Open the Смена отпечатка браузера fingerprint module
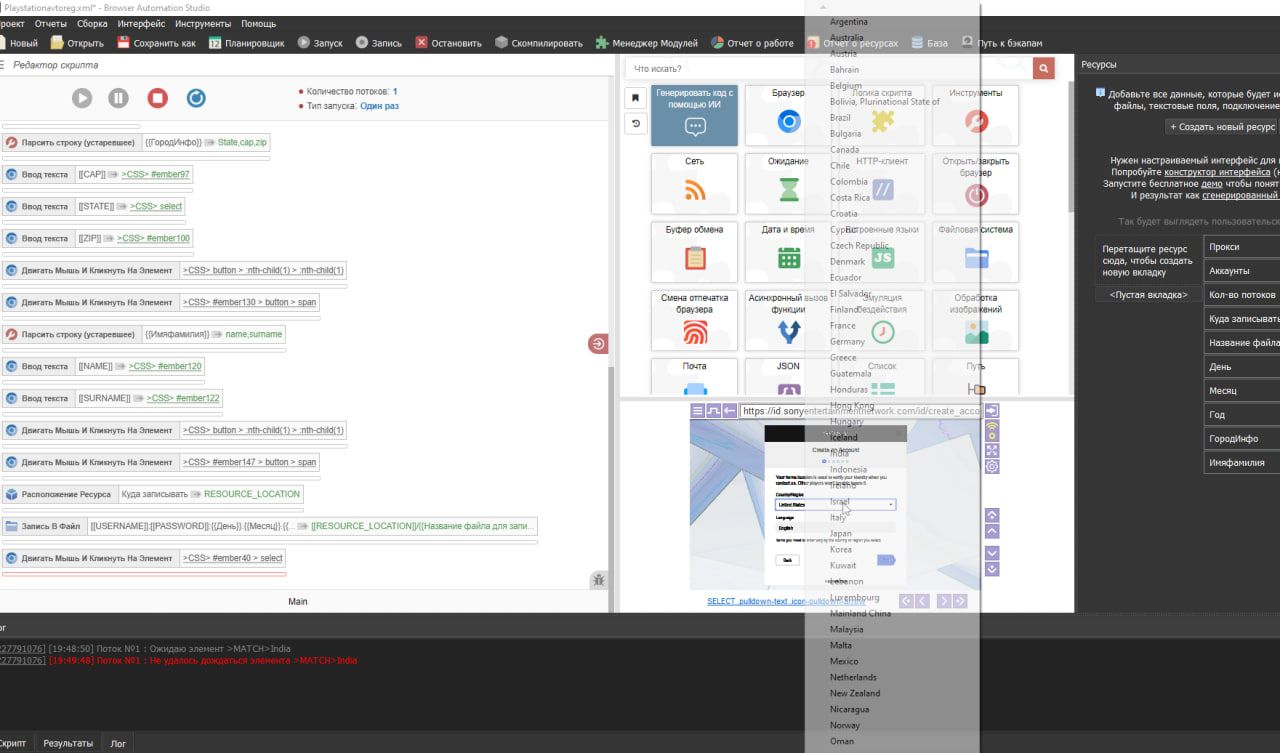 point(695,318)
